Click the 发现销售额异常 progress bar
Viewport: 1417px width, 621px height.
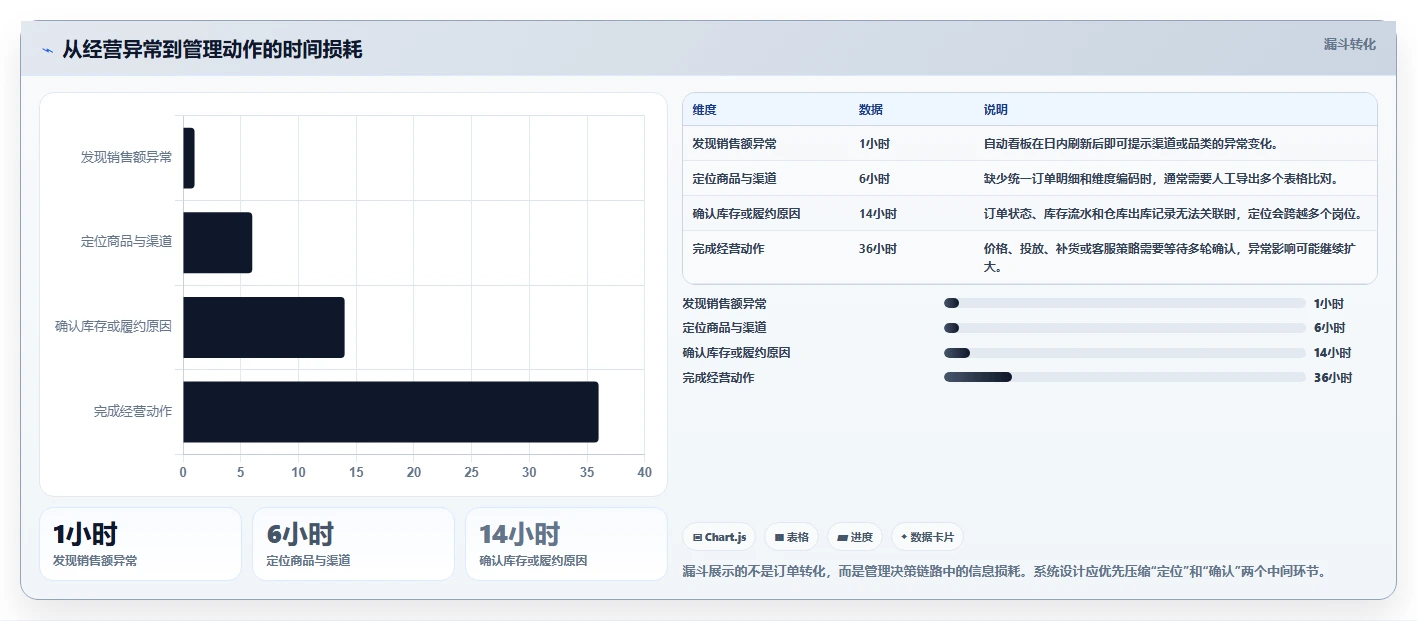tap(1125, 303)
